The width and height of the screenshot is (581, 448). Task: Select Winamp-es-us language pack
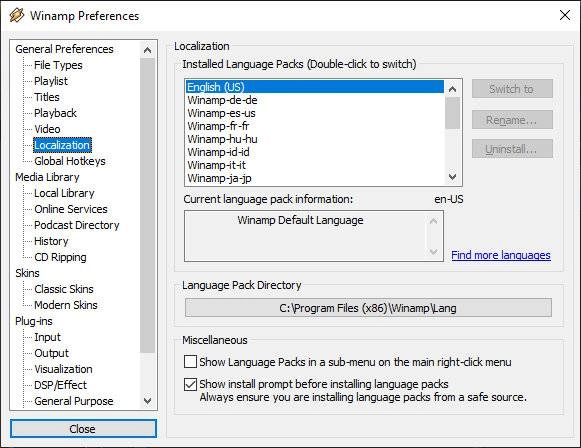coord(315,113)
